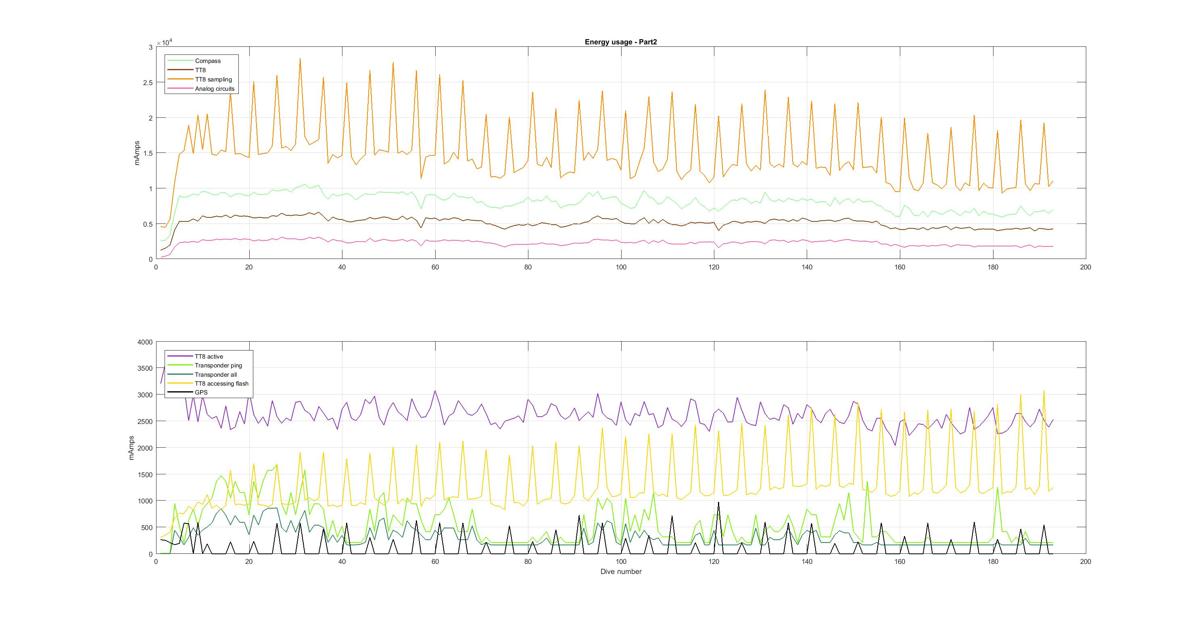This screenshot has width=1200, height=622.
Task: Click the "×10^4" exponent above the upper chart
Action: [166, 42]
